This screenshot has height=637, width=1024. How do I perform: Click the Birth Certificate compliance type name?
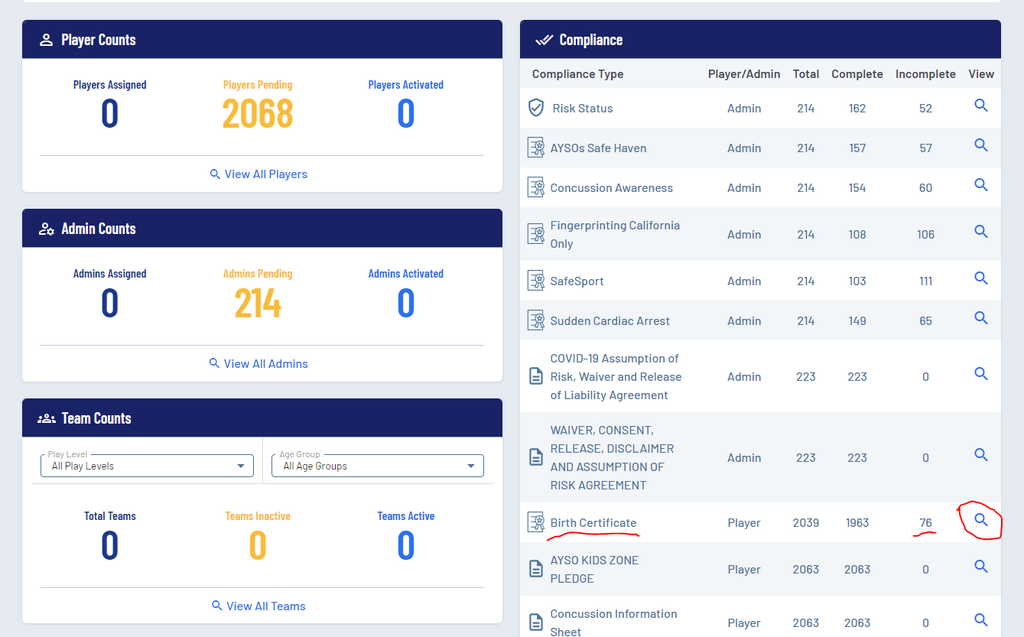tap(593, 523)
